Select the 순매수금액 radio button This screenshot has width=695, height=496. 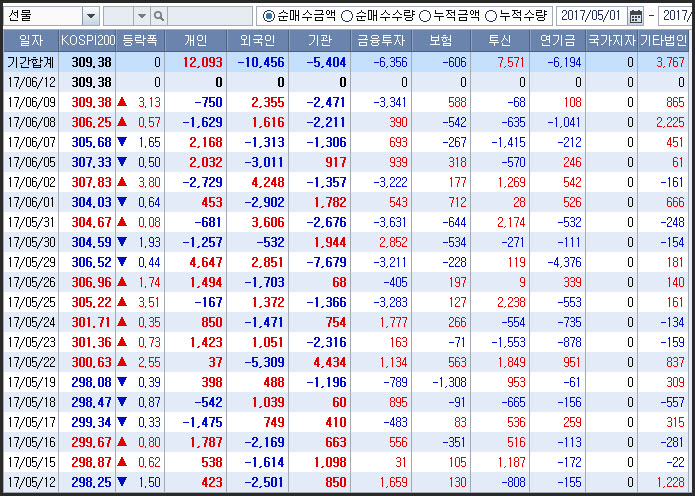point(268,16)
